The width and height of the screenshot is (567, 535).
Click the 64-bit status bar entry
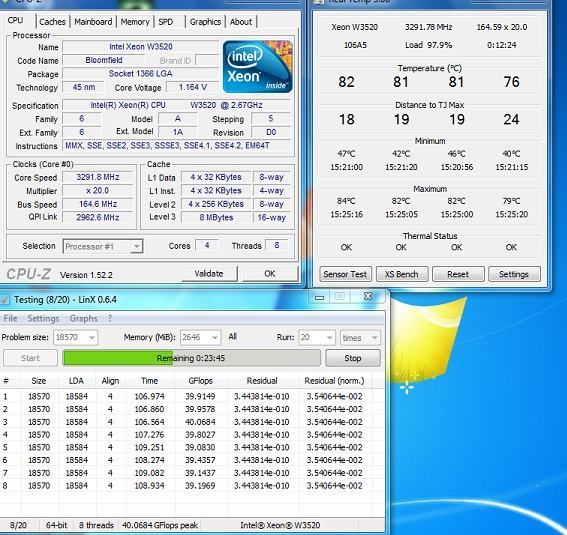(x=57, y=525)
